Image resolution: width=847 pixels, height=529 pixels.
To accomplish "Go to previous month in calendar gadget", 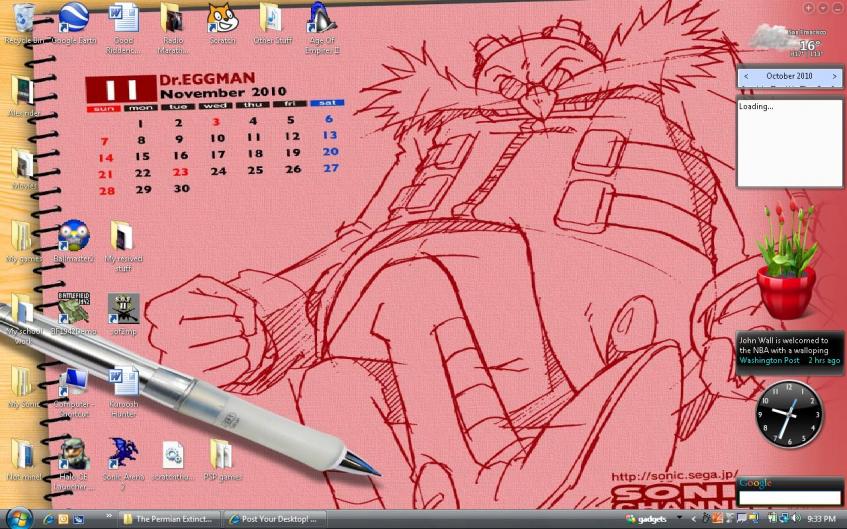I will coord(746,76).
